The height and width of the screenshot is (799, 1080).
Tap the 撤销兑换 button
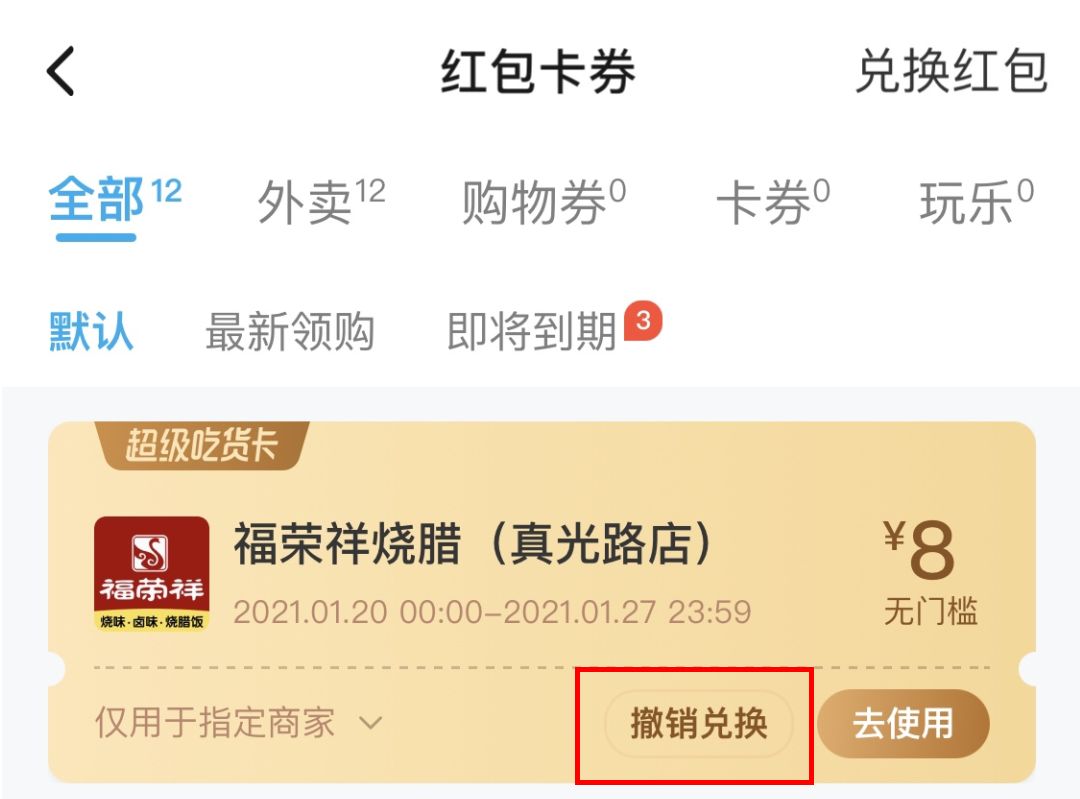pos(698,724)
